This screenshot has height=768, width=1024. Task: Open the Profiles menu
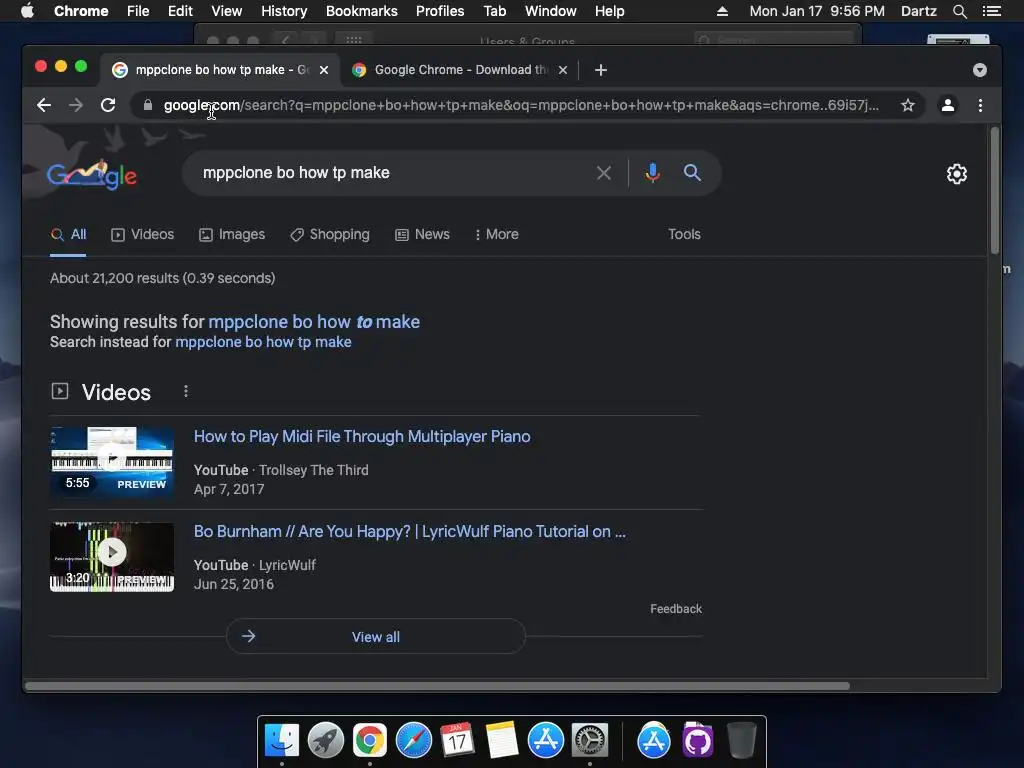point(440,11)
